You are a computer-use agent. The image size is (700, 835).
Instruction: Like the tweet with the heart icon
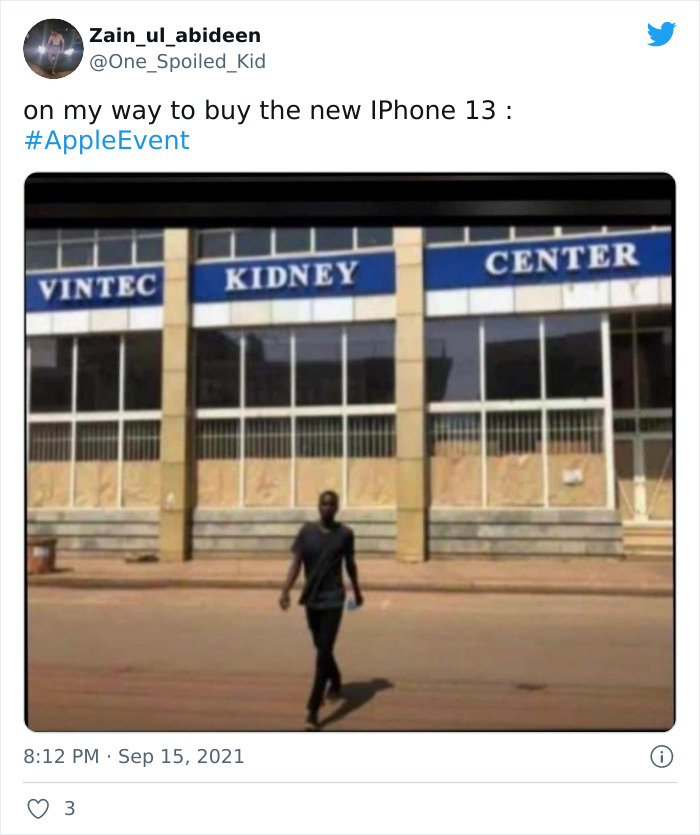click(38, 808)
